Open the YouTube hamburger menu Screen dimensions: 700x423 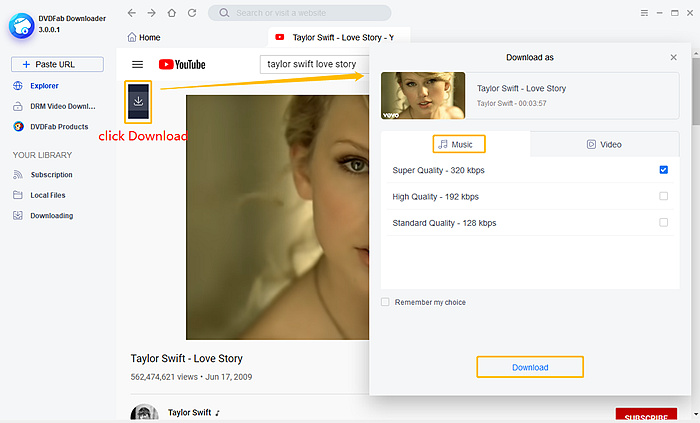138,64
